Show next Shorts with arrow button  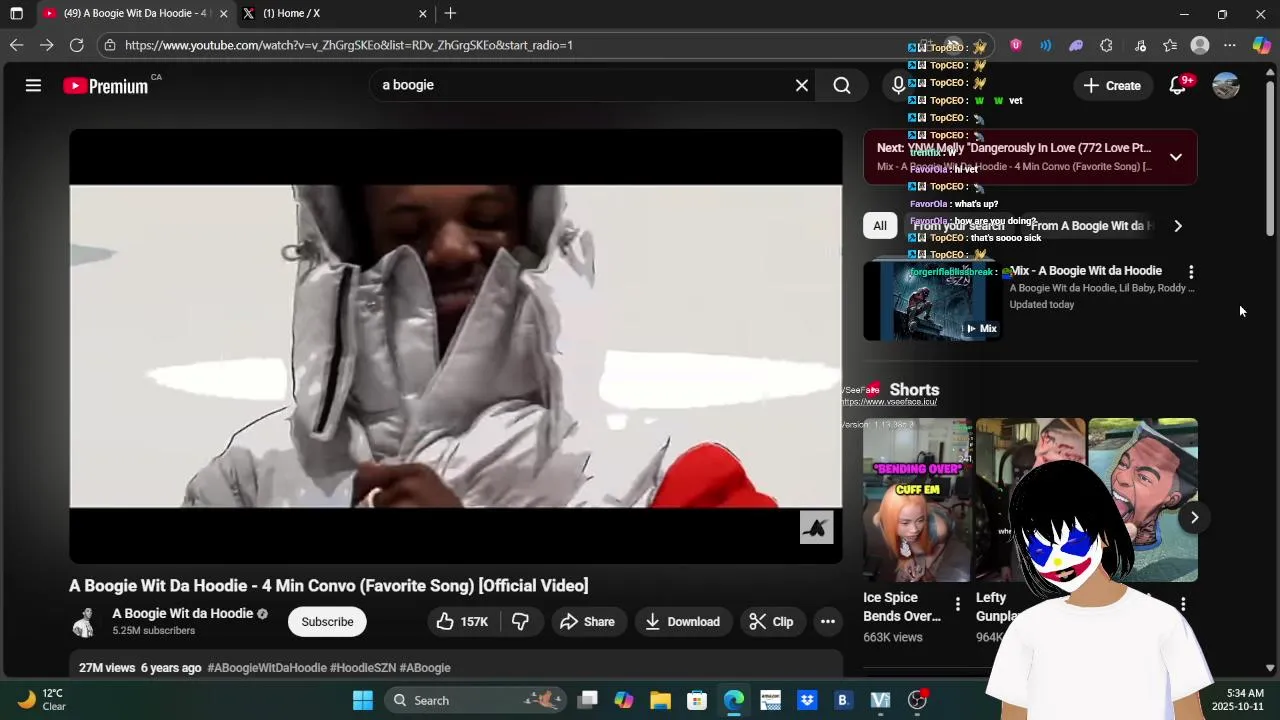tap(1194, 517)
